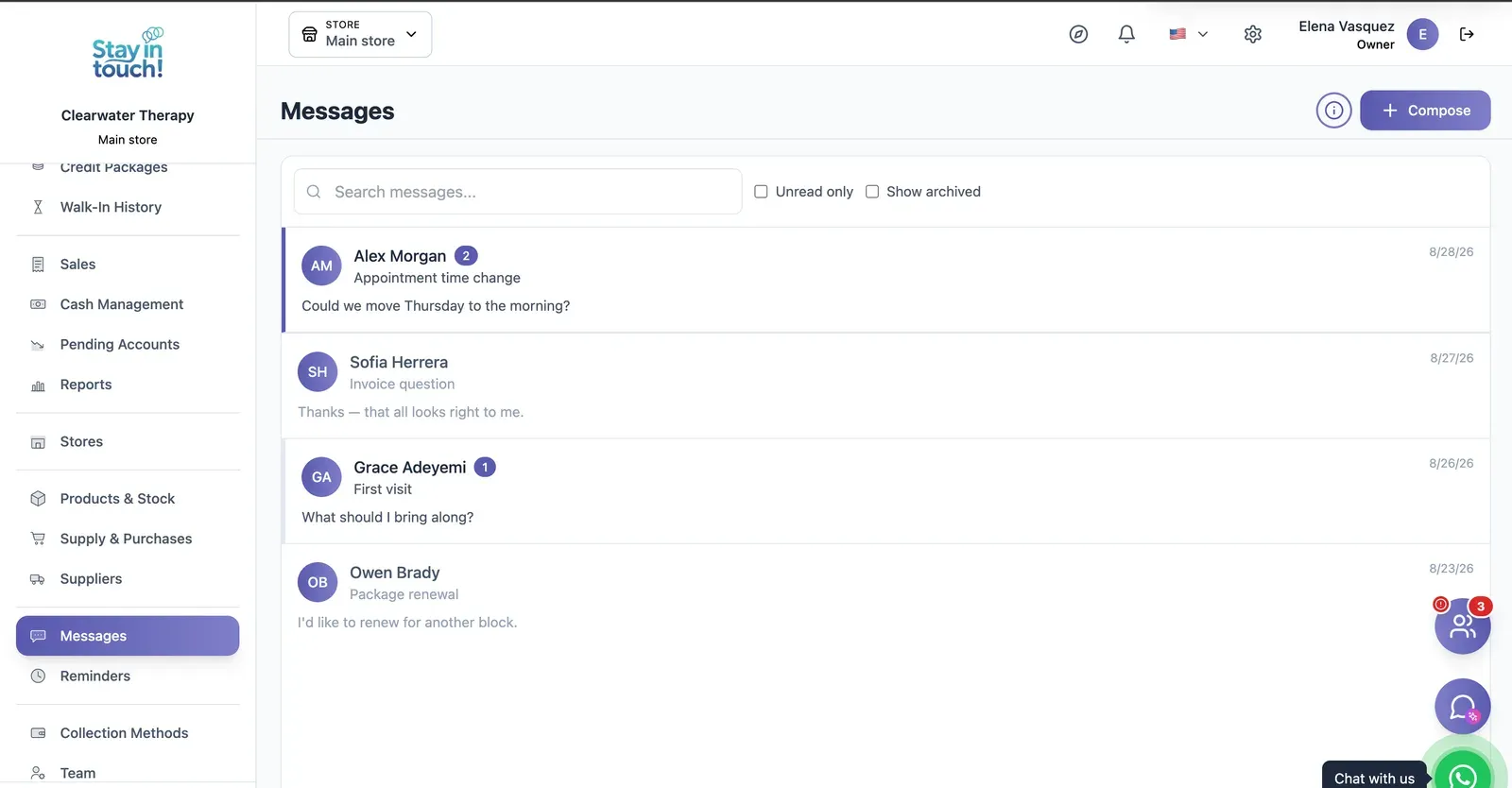Screen dimensions: 1512x788
Task: Open Owen Brady's Package renewal message
Action: click(x=886, y=597)
